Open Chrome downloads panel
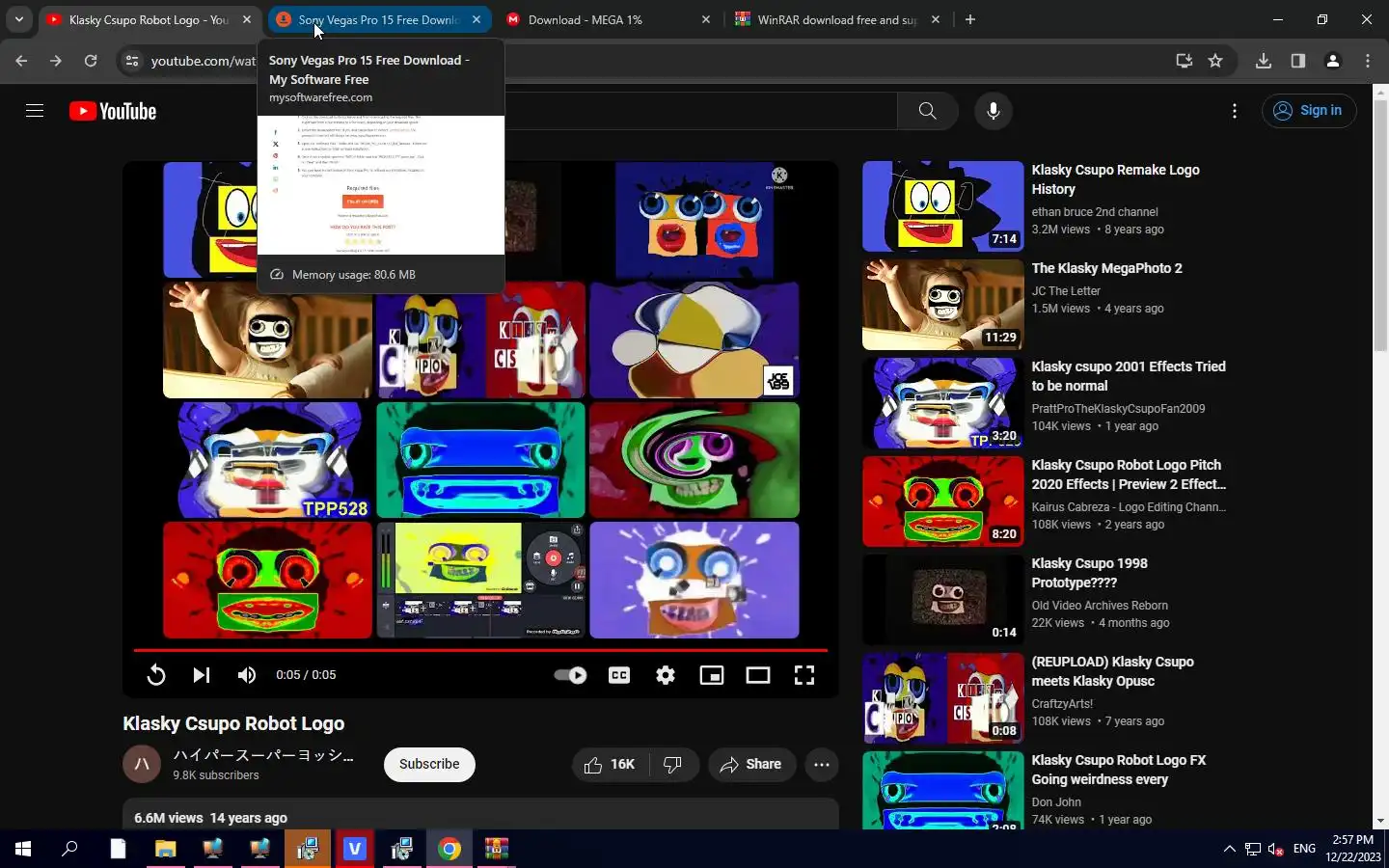The height and width of the screenshot is (868, 1389). tap(1264, 61)
